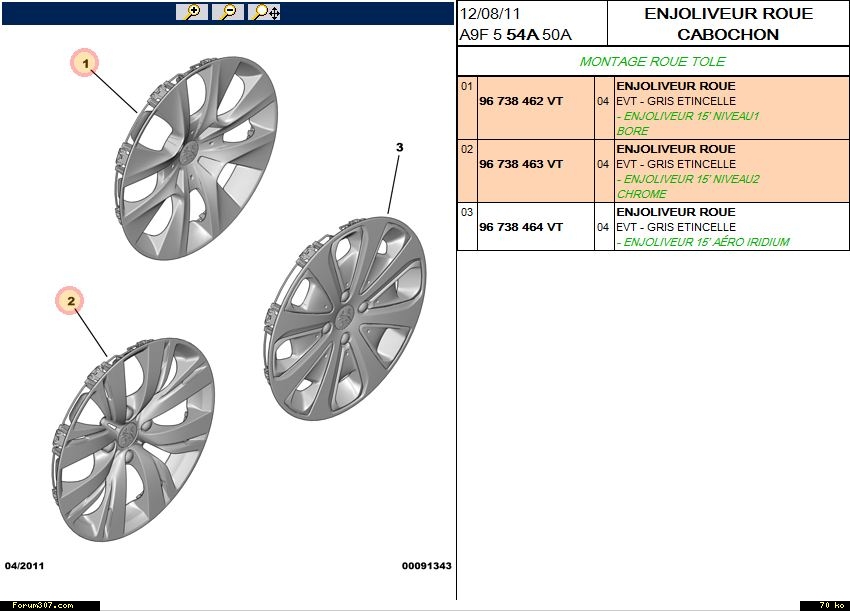Click the zoom in magnifier icon
The image size is (850, 611).
[191, 12]
